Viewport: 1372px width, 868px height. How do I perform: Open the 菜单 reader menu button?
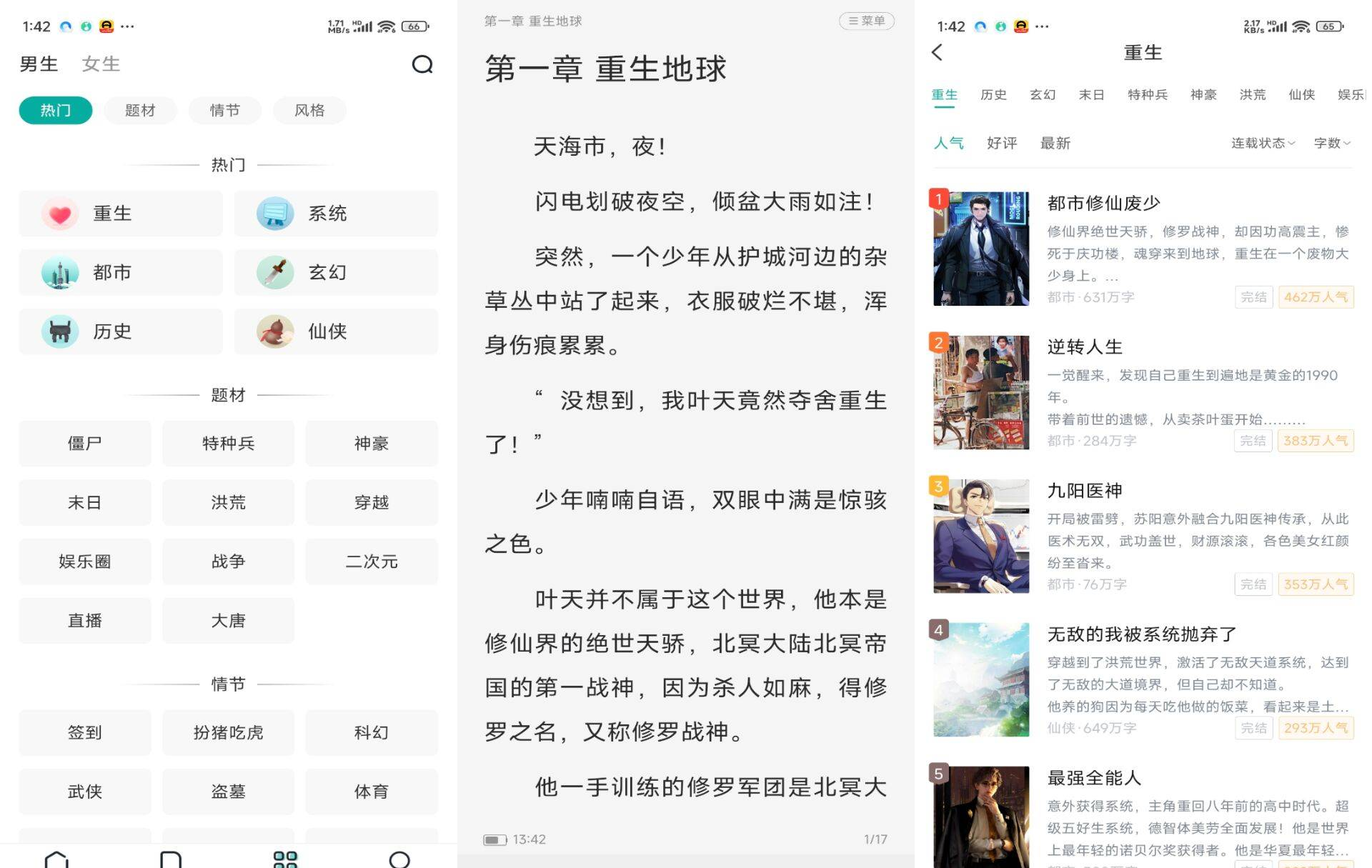pyautogui.click(x=866, y=21)
